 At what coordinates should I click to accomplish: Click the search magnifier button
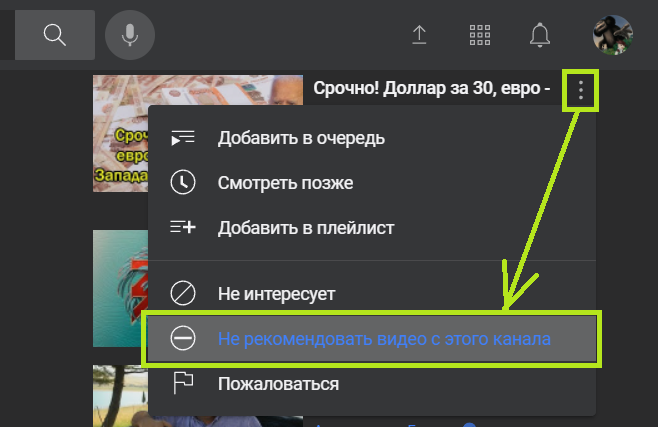point(55,35)
